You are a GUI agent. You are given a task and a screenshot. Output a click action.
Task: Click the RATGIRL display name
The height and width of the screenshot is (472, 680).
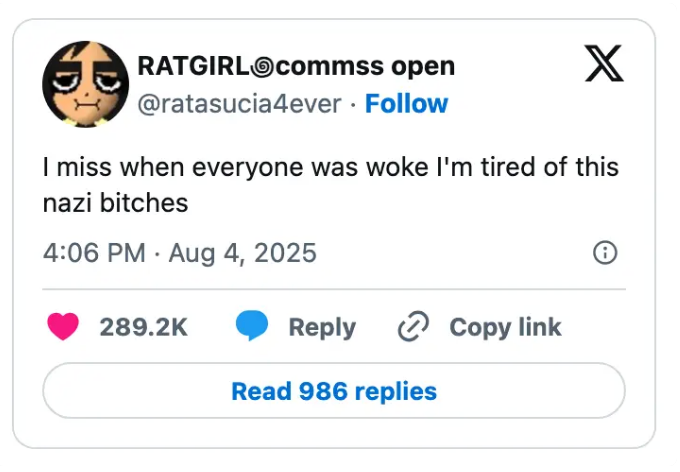coord(192,67)
